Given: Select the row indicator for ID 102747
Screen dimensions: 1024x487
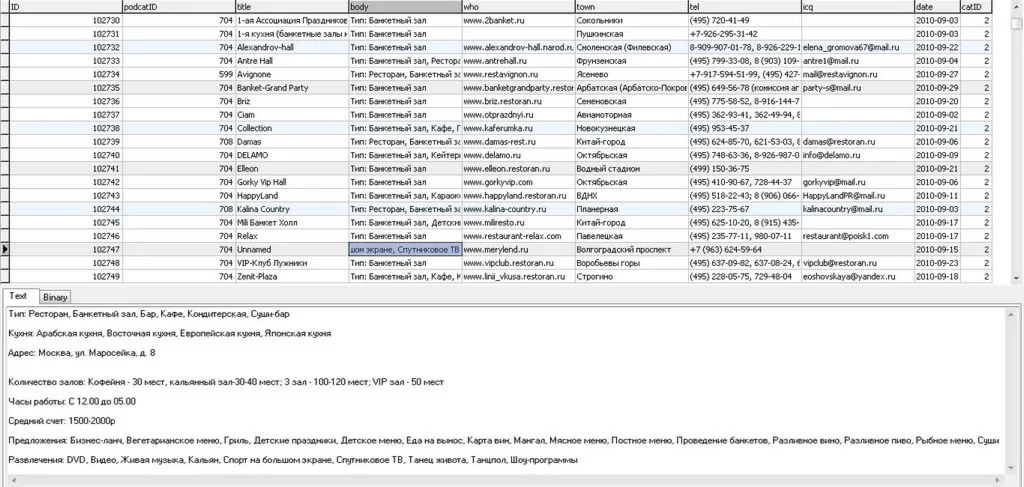Looking at the screenshot, I should click(5, 249).
